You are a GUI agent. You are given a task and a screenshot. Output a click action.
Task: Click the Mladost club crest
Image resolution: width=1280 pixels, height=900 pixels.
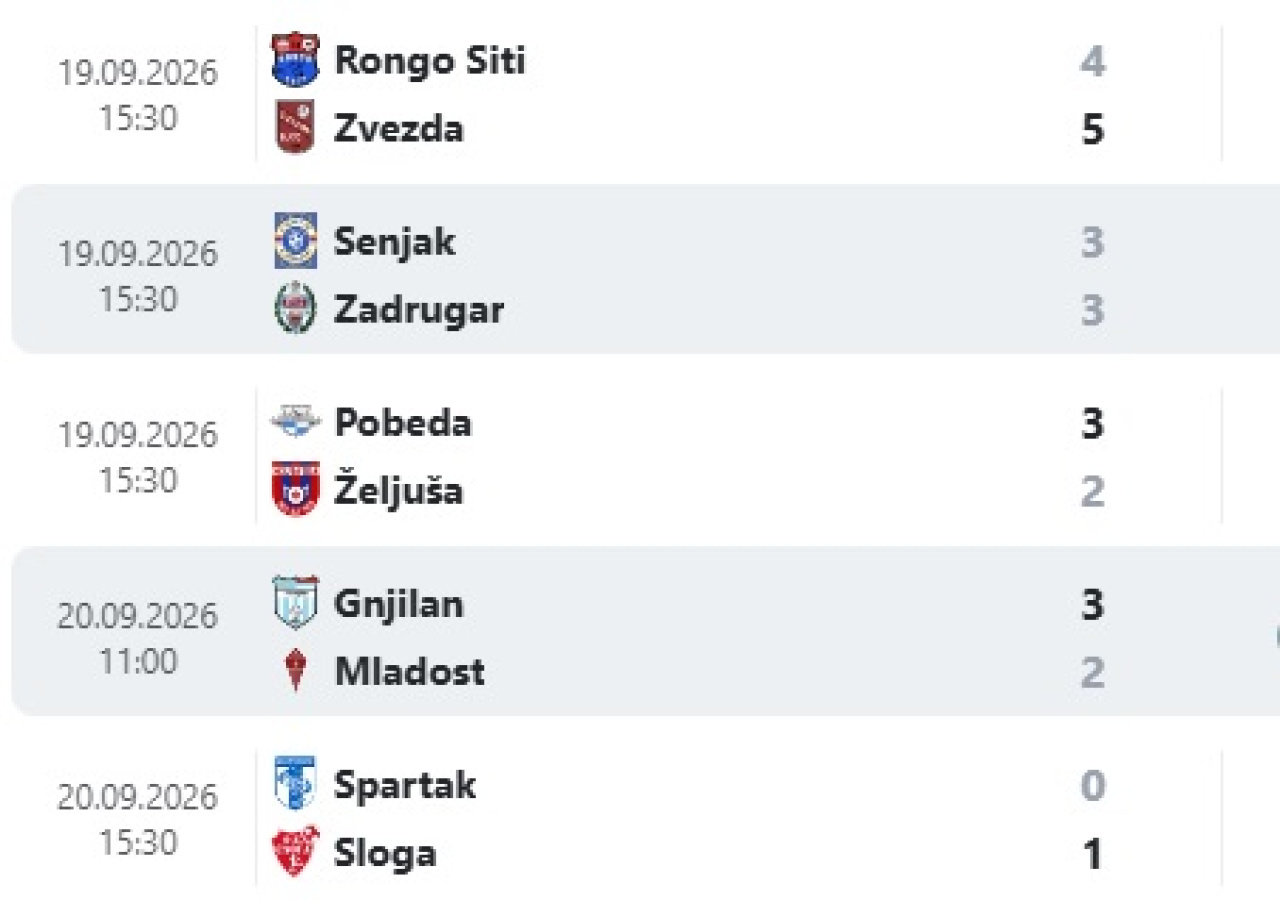295,671
